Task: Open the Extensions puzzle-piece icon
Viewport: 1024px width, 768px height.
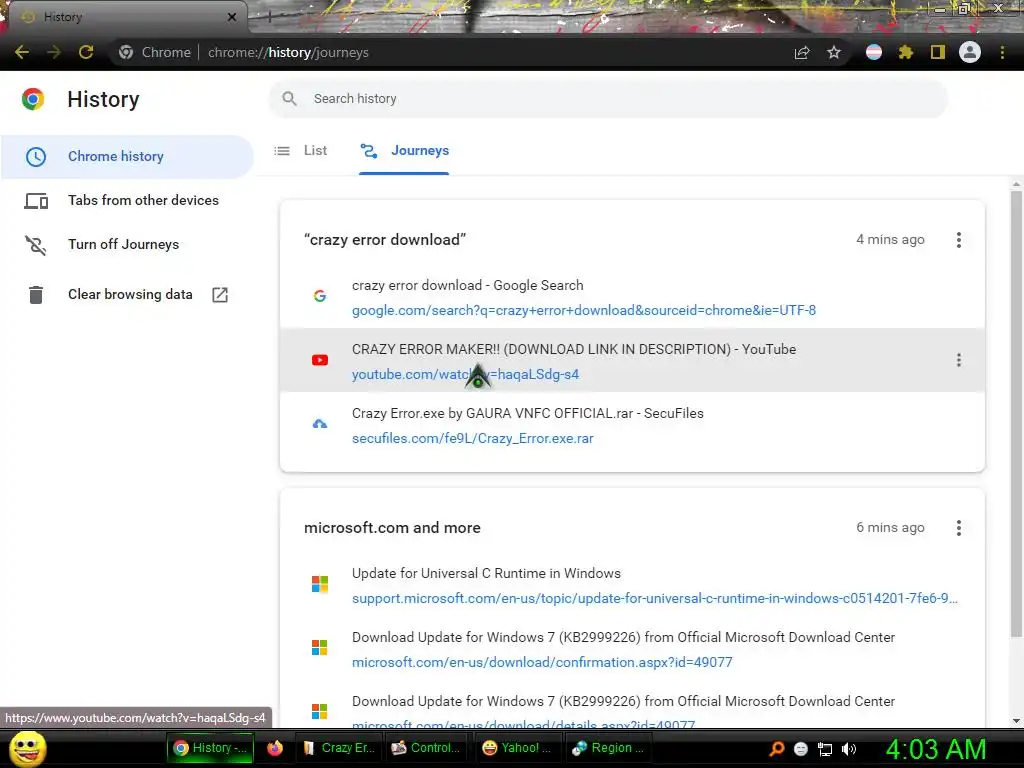Action: [905, 52]
